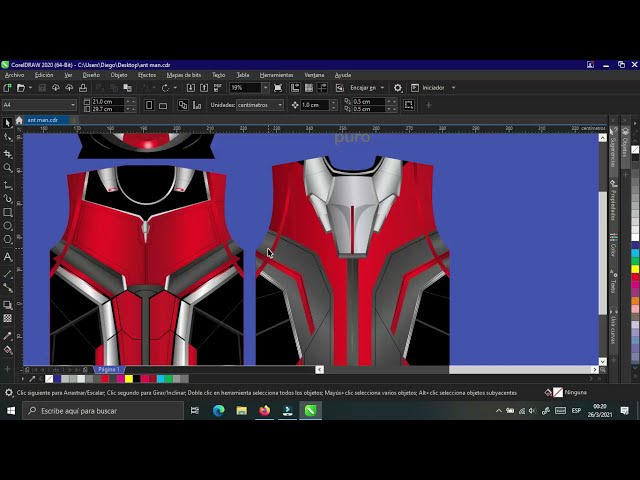Toggle show guidelines

(322, 88)
